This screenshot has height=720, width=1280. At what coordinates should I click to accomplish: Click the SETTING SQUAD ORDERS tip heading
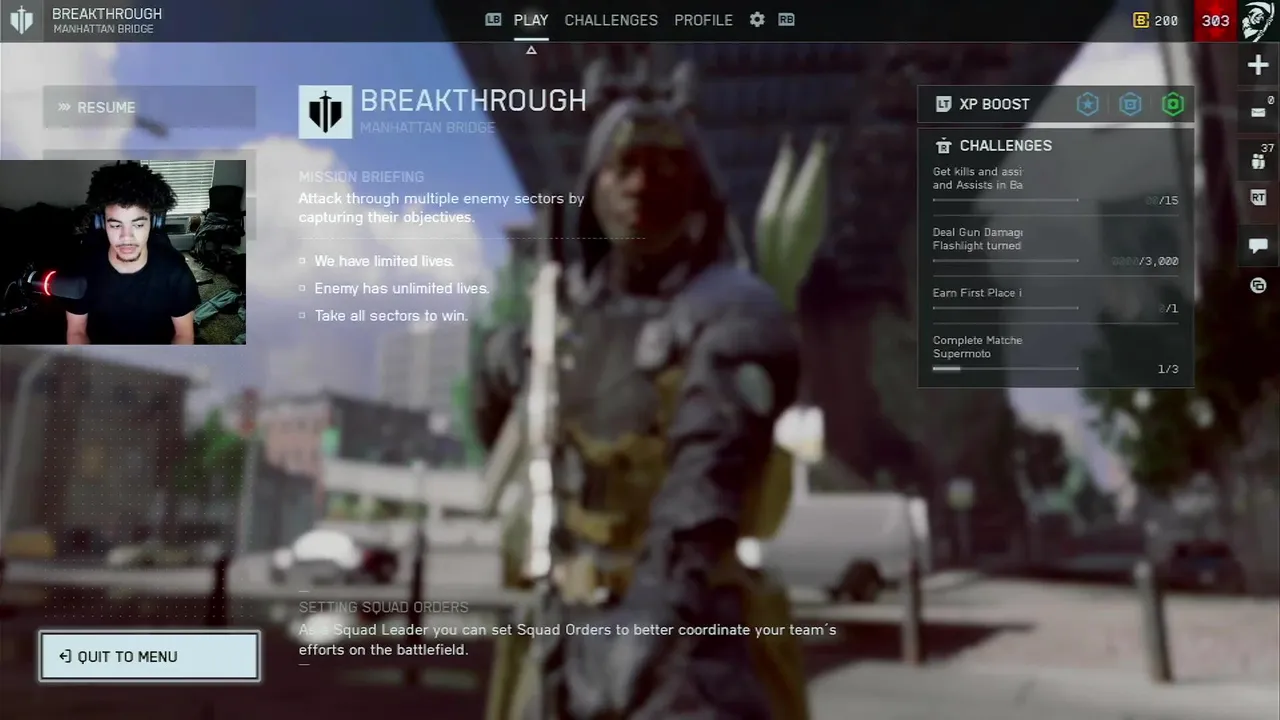[383, 607]
